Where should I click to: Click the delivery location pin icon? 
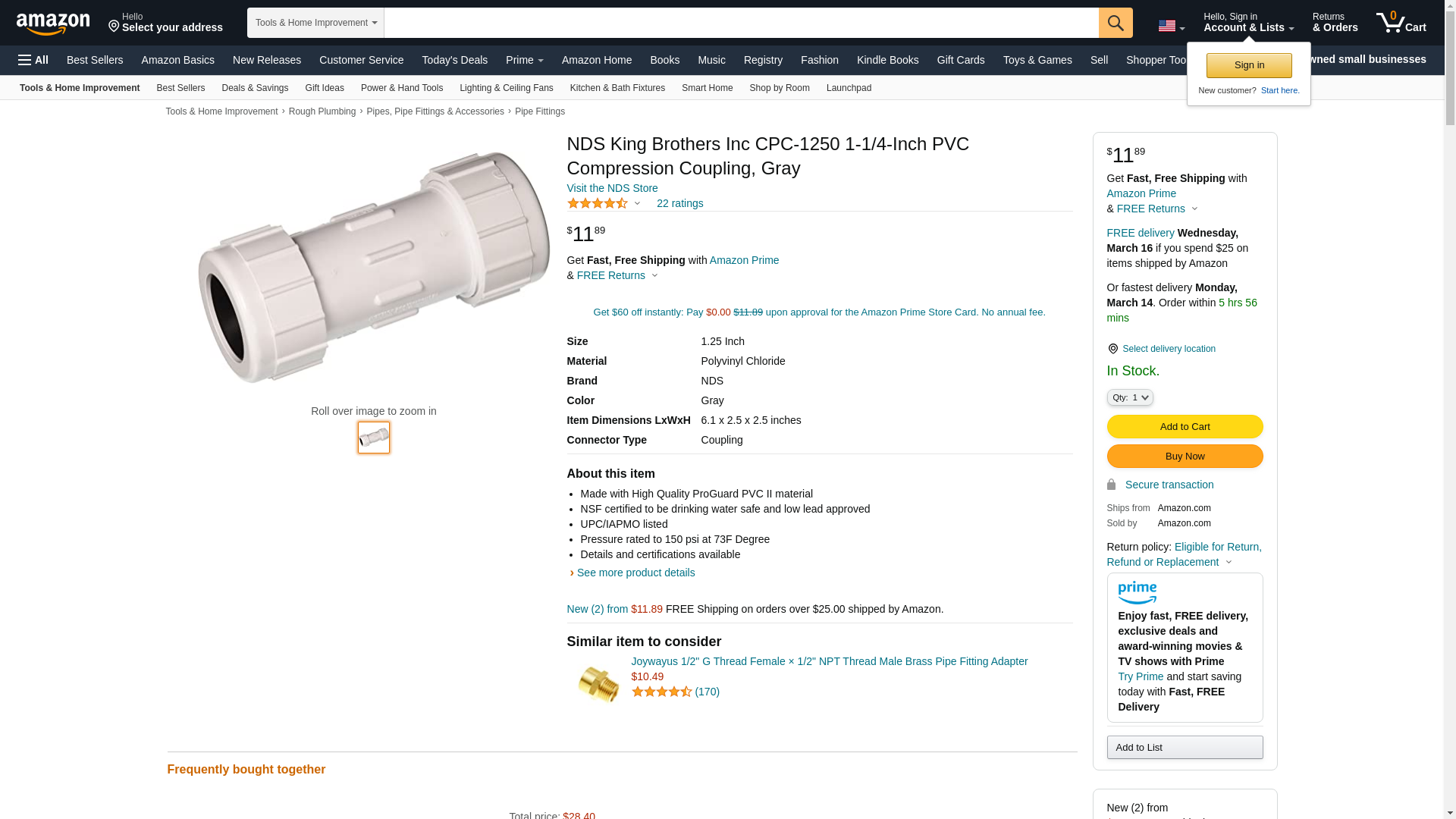(1112, 349)
